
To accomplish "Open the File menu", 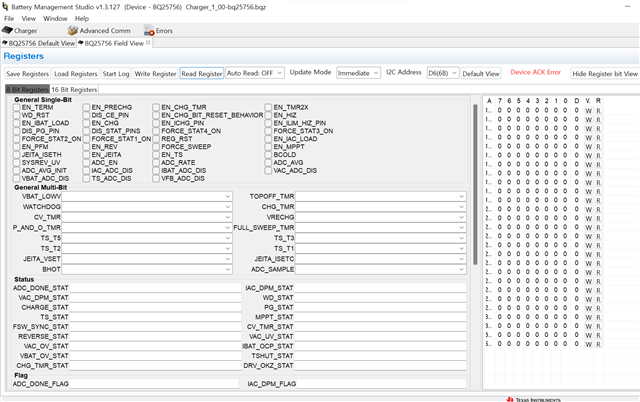I will (x=9, y=18).
